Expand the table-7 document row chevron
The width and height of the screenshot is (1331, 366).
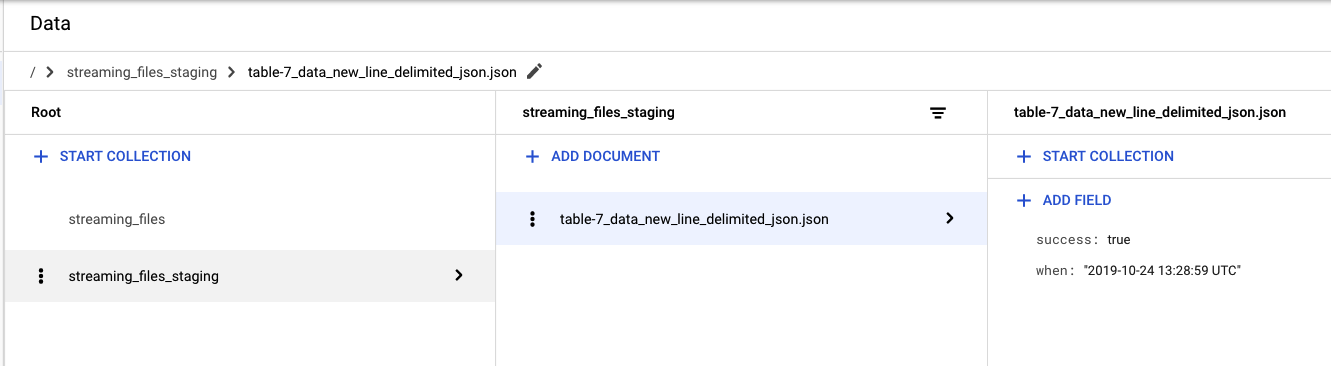950,218
